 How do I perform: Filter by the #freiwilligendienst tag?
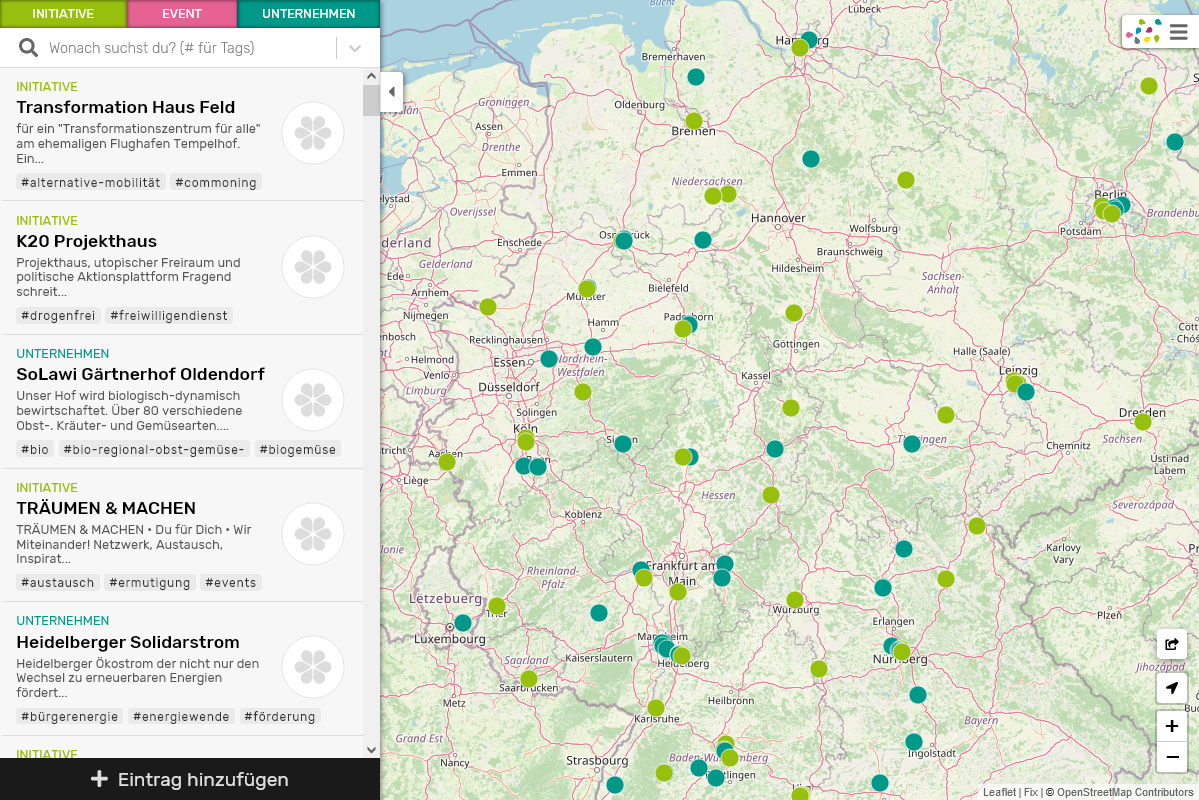[x=169, y=316]
